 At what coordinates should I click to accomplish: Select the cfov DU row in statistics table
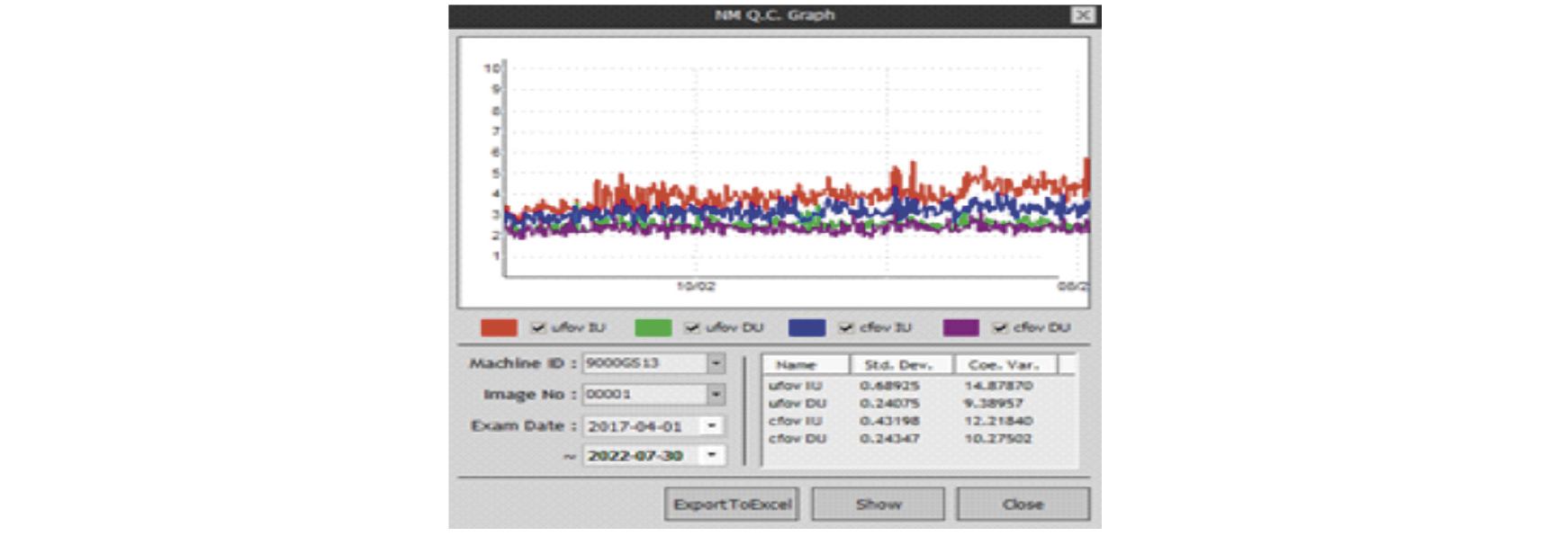[798, 439]
